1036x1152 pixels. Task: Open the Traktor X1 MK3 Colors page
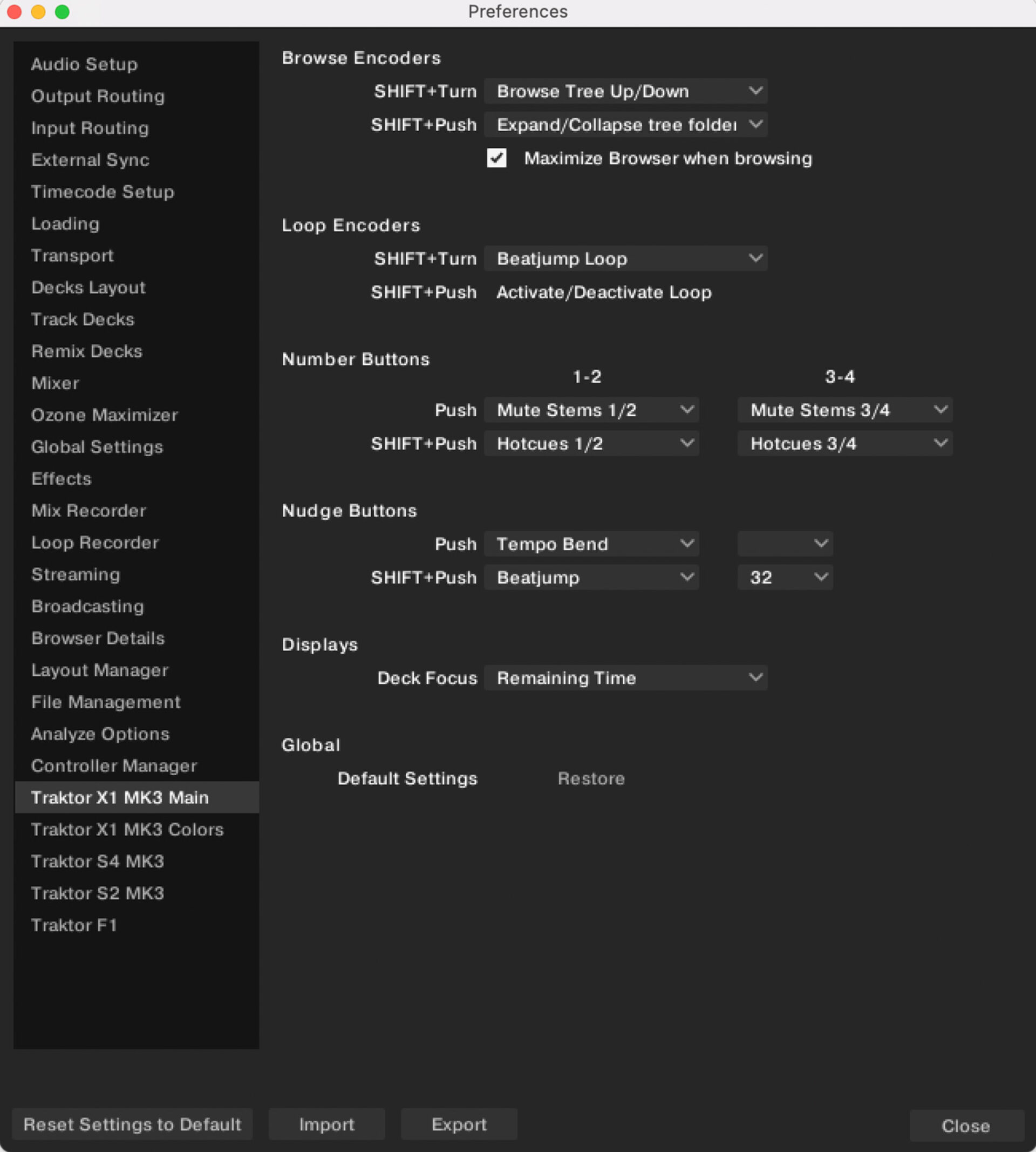(126, 830)
